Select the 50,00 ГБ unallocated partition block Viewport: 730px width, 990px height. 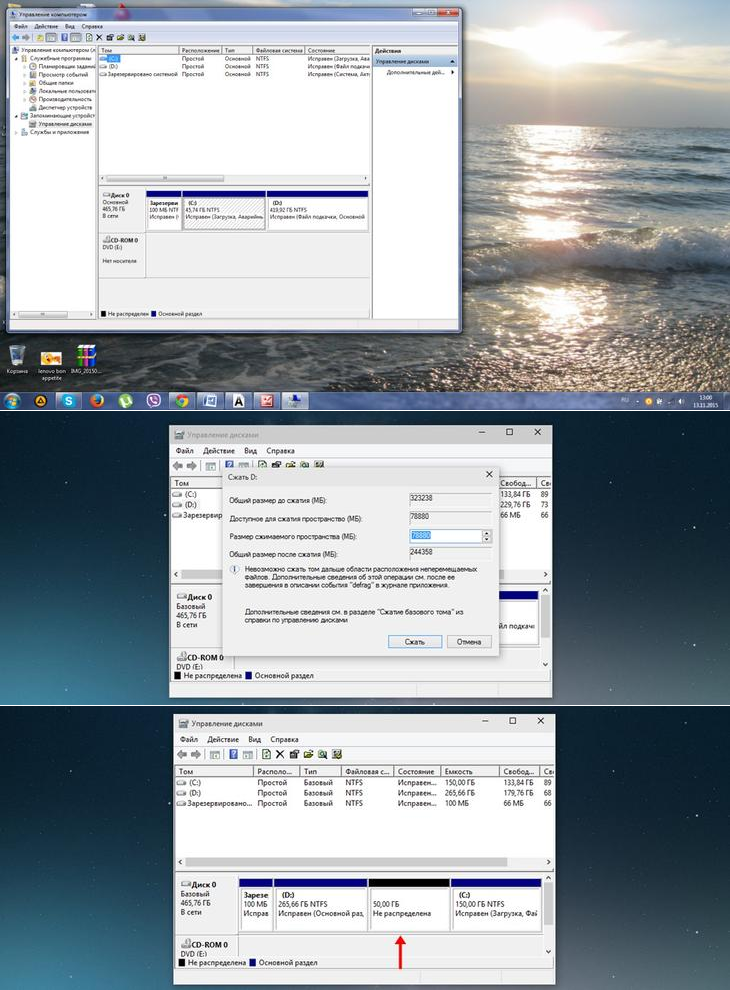tap(409, 907)
